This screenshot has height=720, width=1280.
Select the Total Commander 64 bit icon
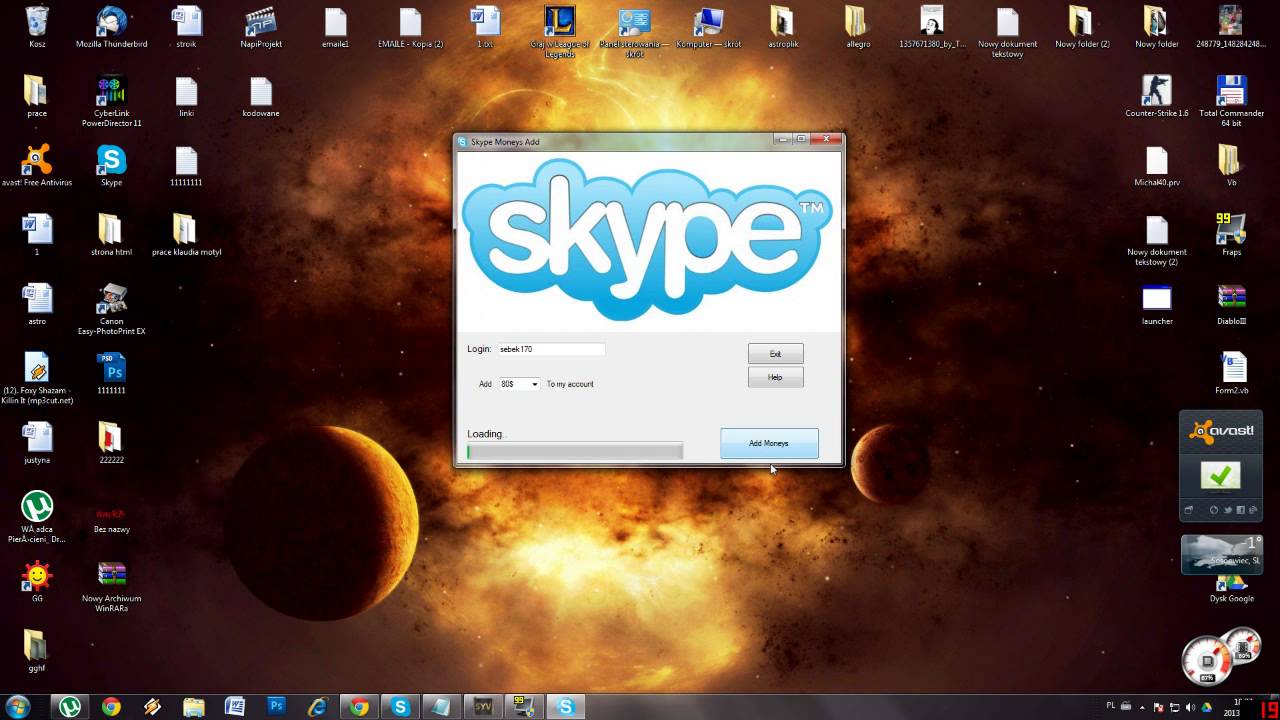[x=1231, y=101]
